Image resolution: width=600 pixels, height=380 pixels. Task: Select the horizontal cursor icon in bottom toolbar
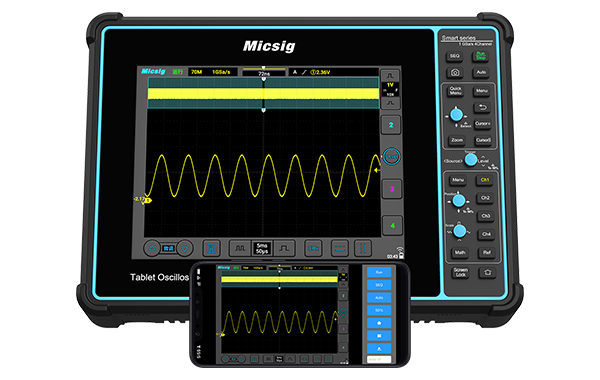point(339,248)
